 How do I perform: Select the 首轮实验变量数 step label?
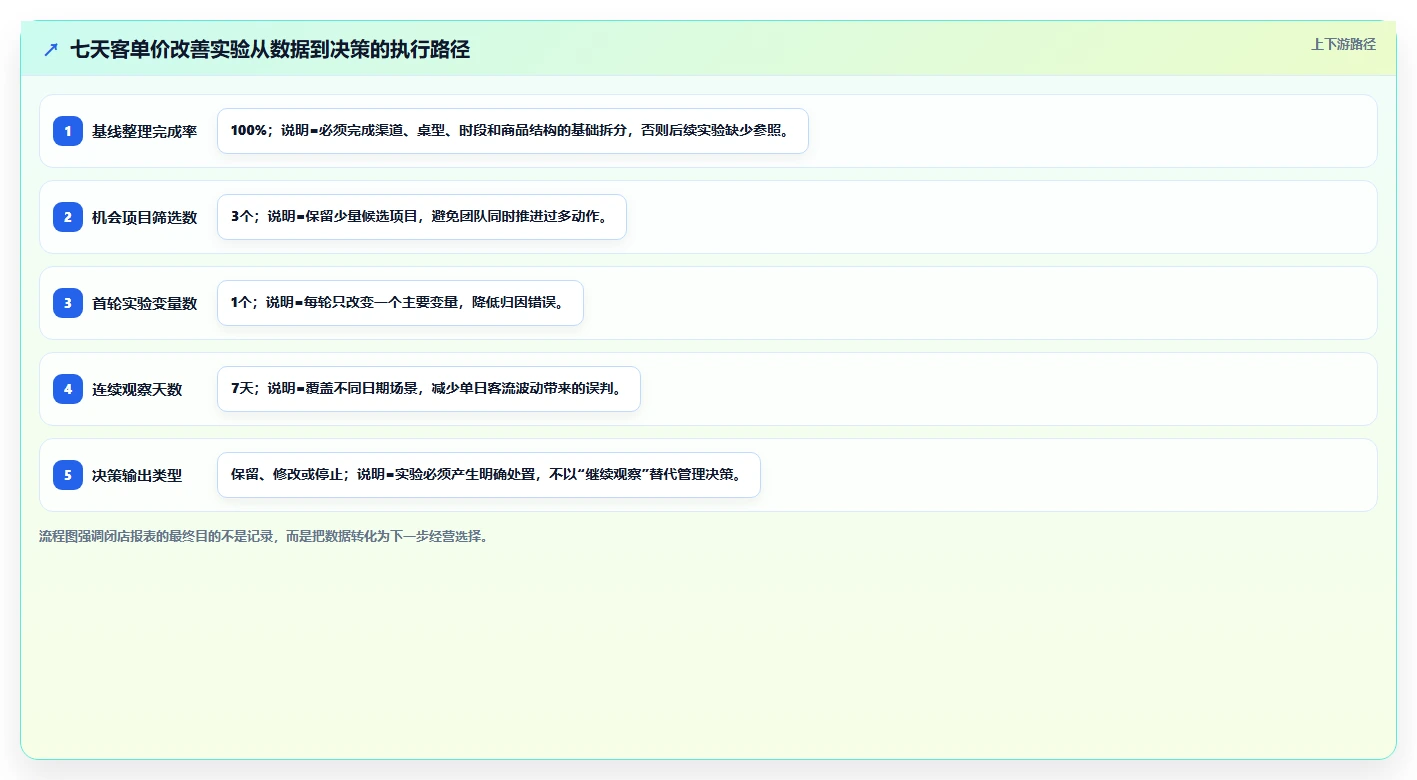[x=144, y=303]
